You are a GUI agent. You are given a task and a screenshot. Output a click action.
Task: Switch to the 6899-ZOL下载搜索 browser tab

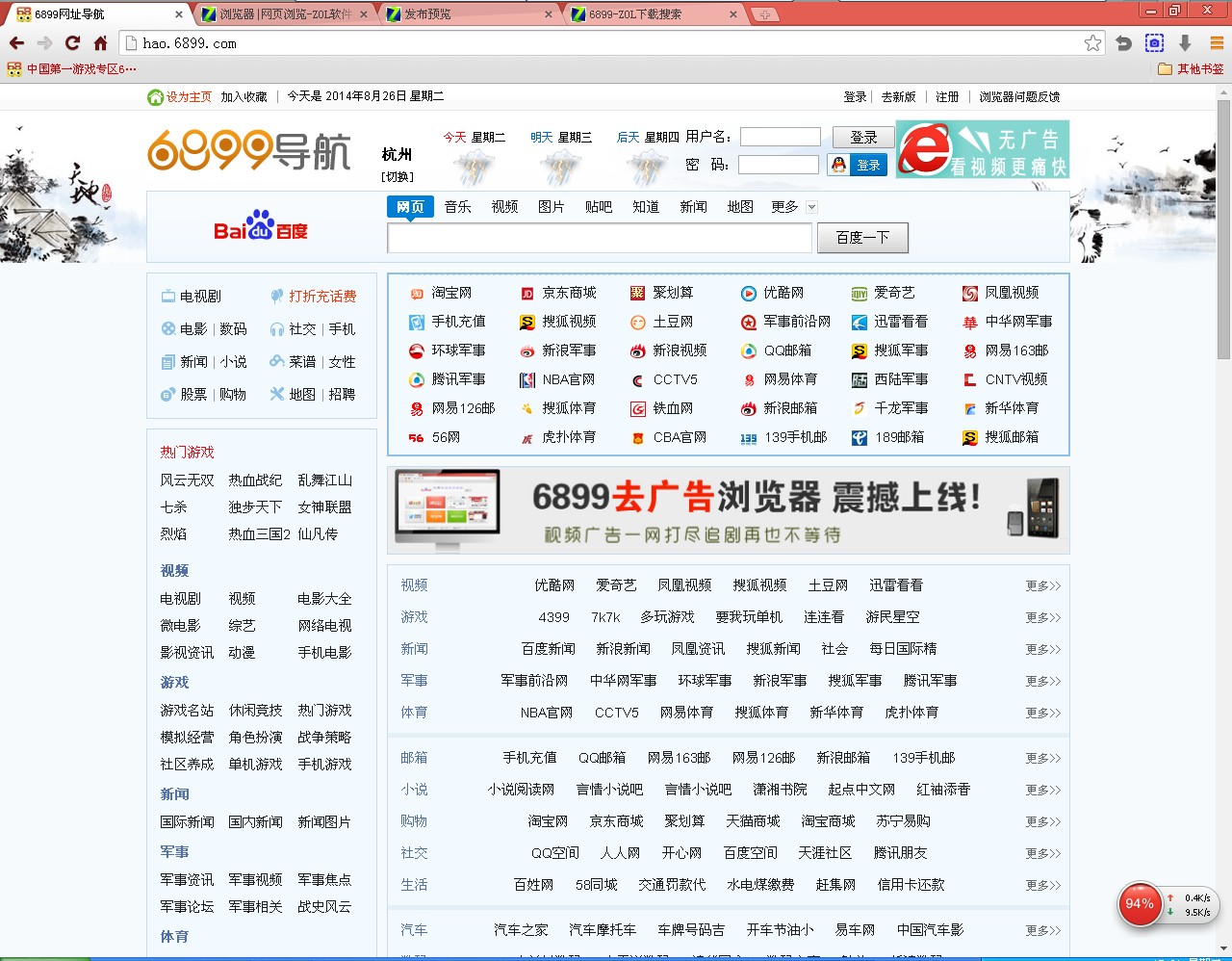[x=654, y=14]
